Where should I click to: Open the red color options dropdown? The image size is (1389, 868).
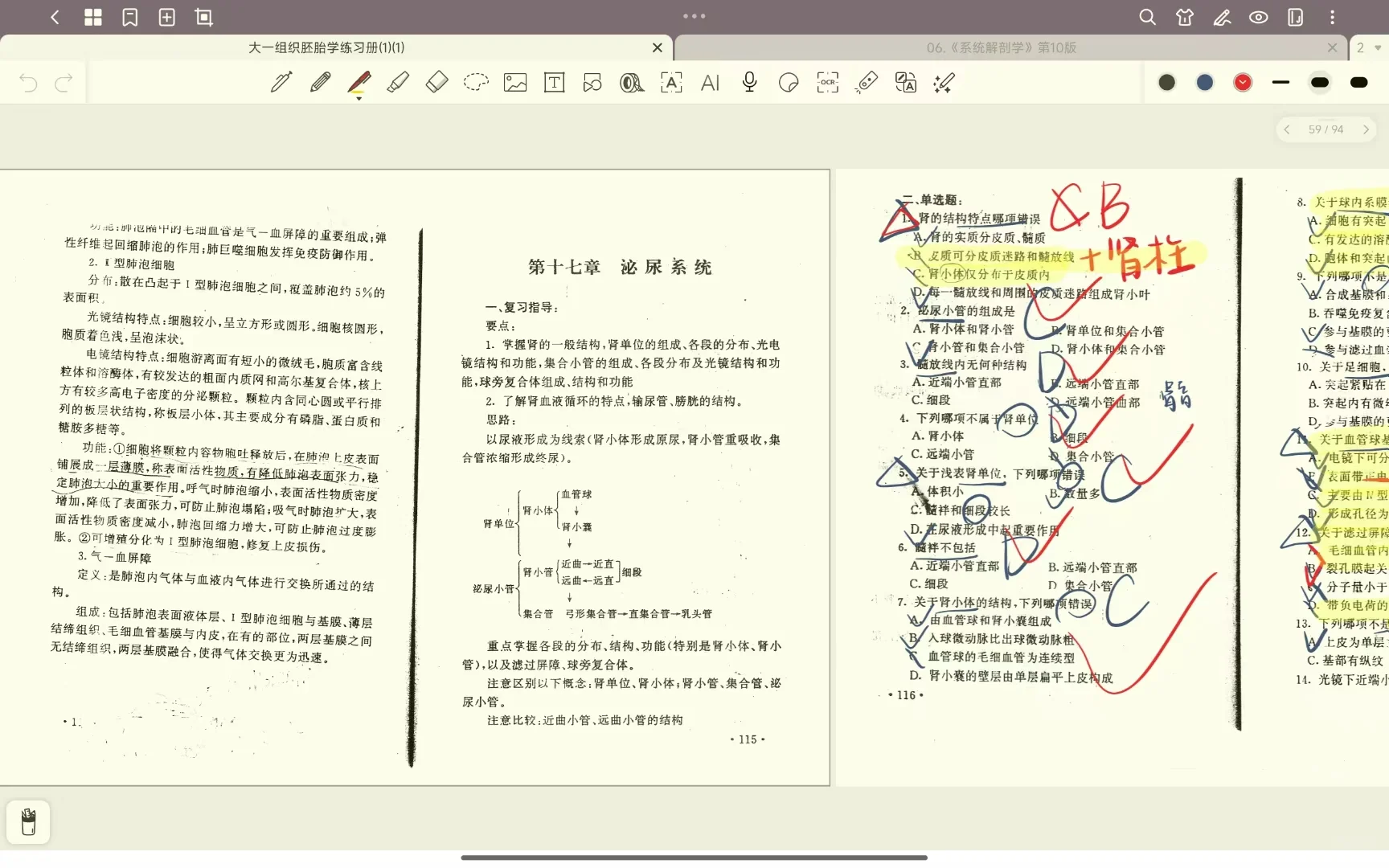(1242, 82)
